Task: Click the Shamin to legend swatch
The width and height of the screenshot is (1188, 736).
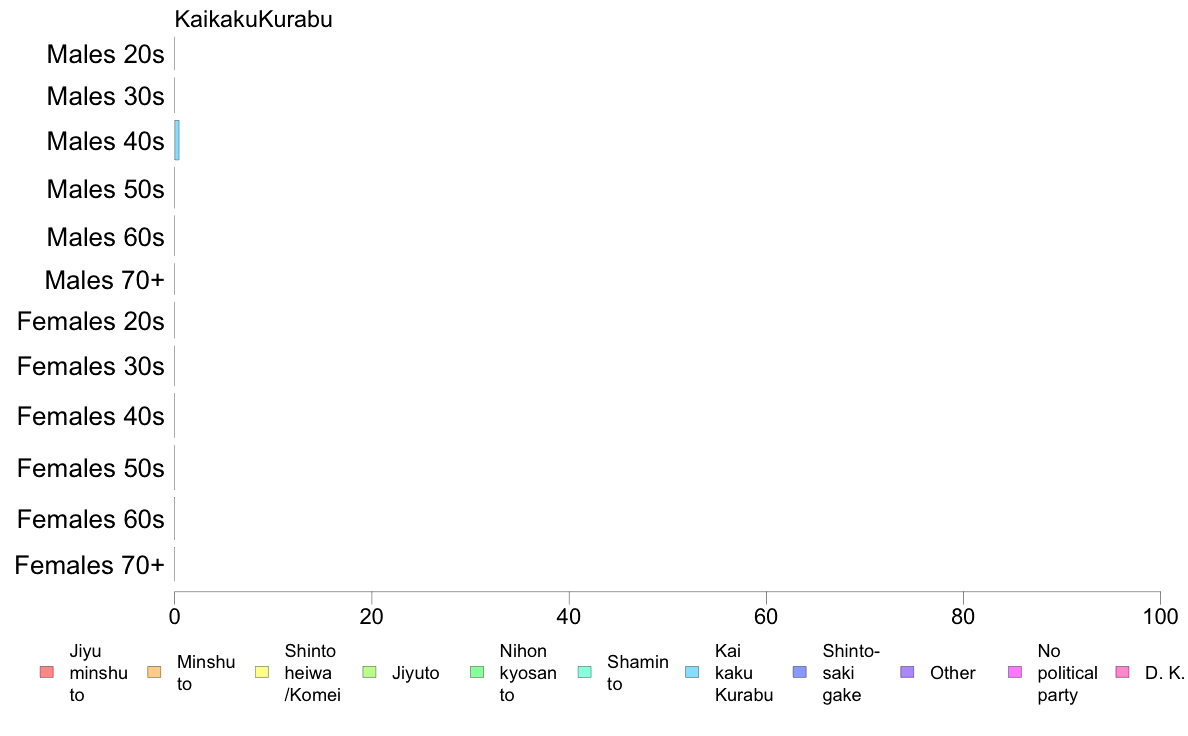Action: tap(585, 672)
